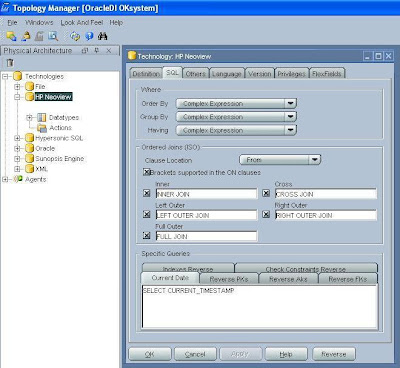Click the Oracle technology cylinder icon
Screen dimensions: 400x368
(30, 148)
